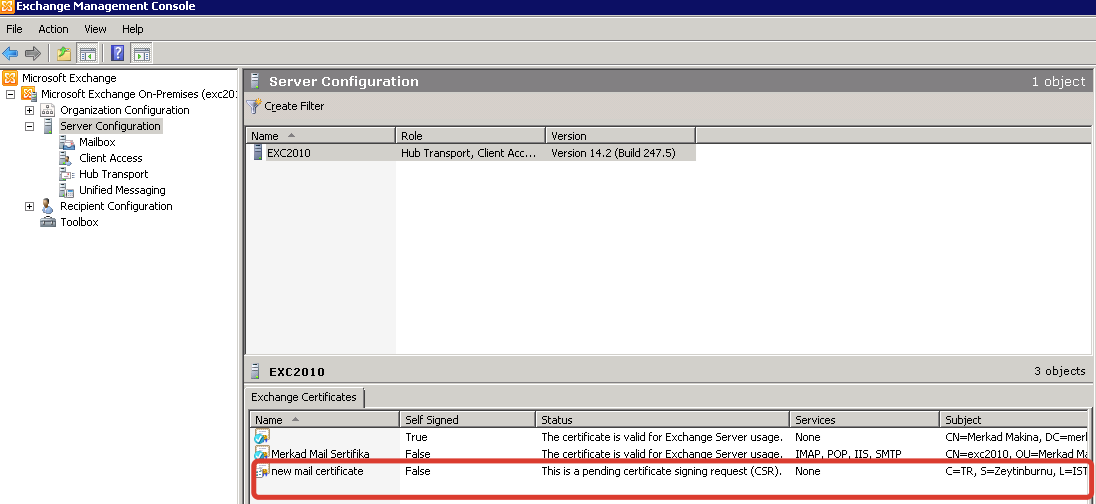Sort servers by Version column header
Screen dimensions: 1096x504
tap(621, 136)
